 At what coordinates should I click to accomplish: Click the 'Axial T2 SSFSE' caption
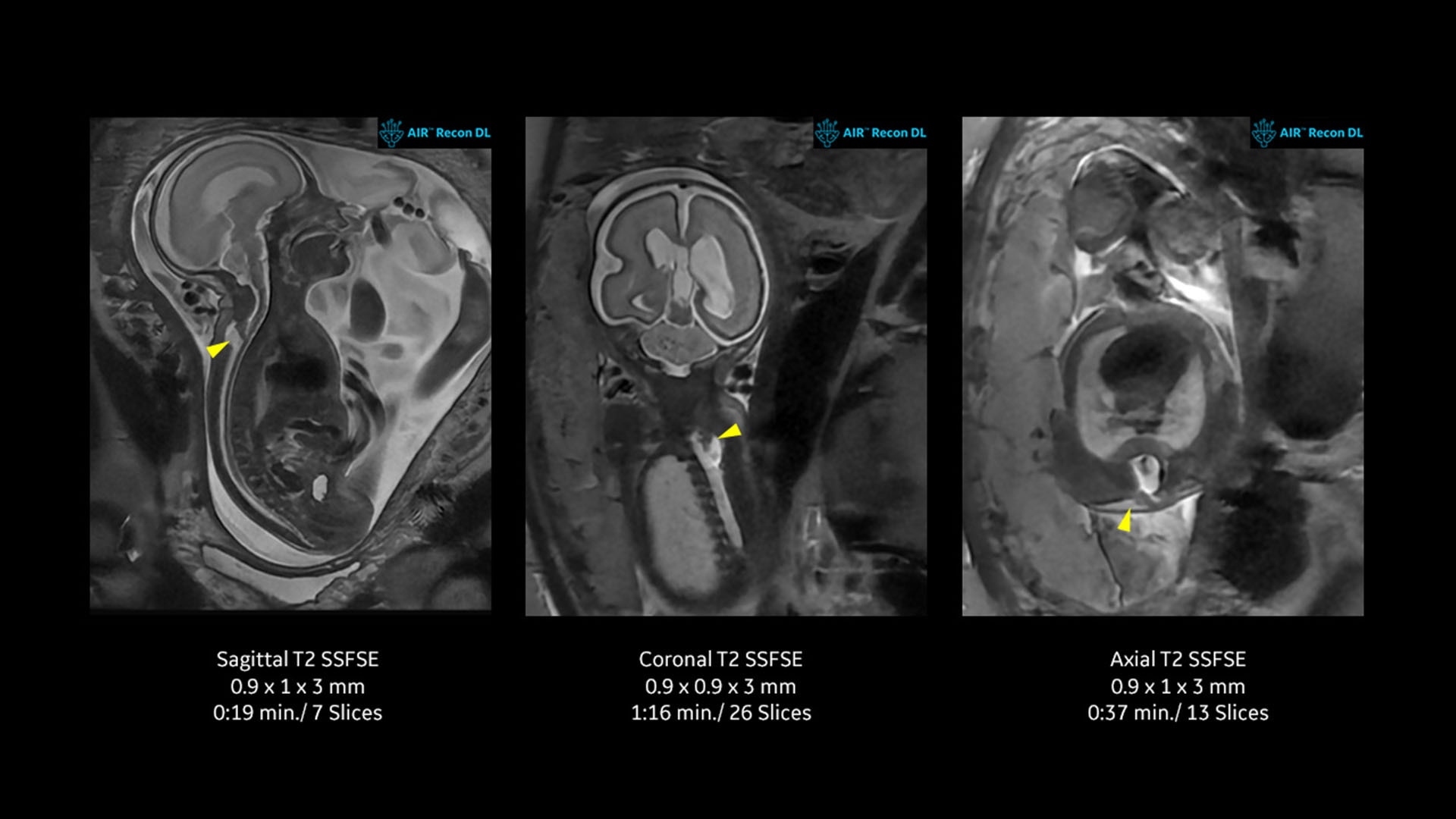[1178, 659]
